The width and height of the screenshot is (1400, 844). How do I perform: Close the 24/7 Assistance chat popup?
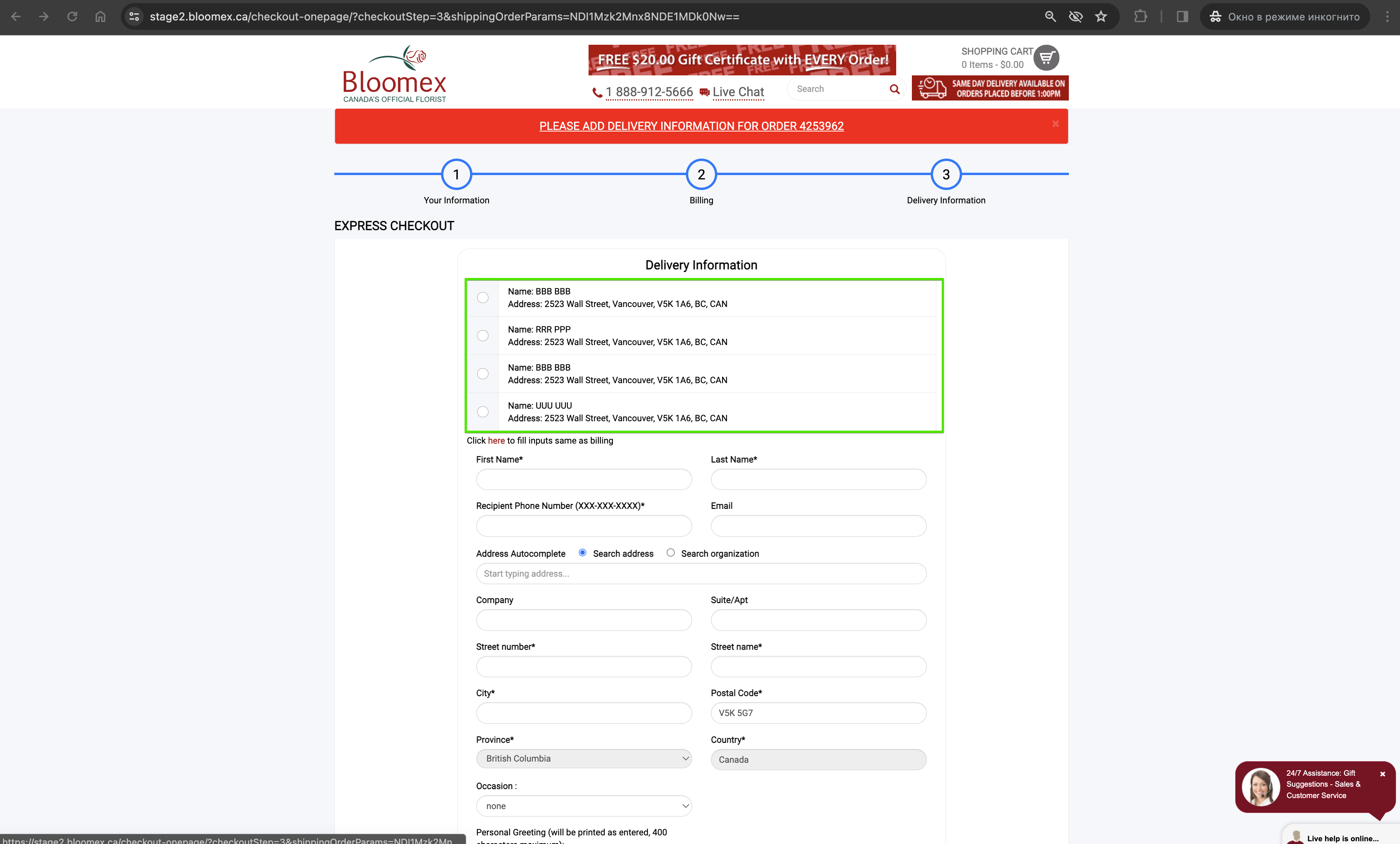[1382, 773]
